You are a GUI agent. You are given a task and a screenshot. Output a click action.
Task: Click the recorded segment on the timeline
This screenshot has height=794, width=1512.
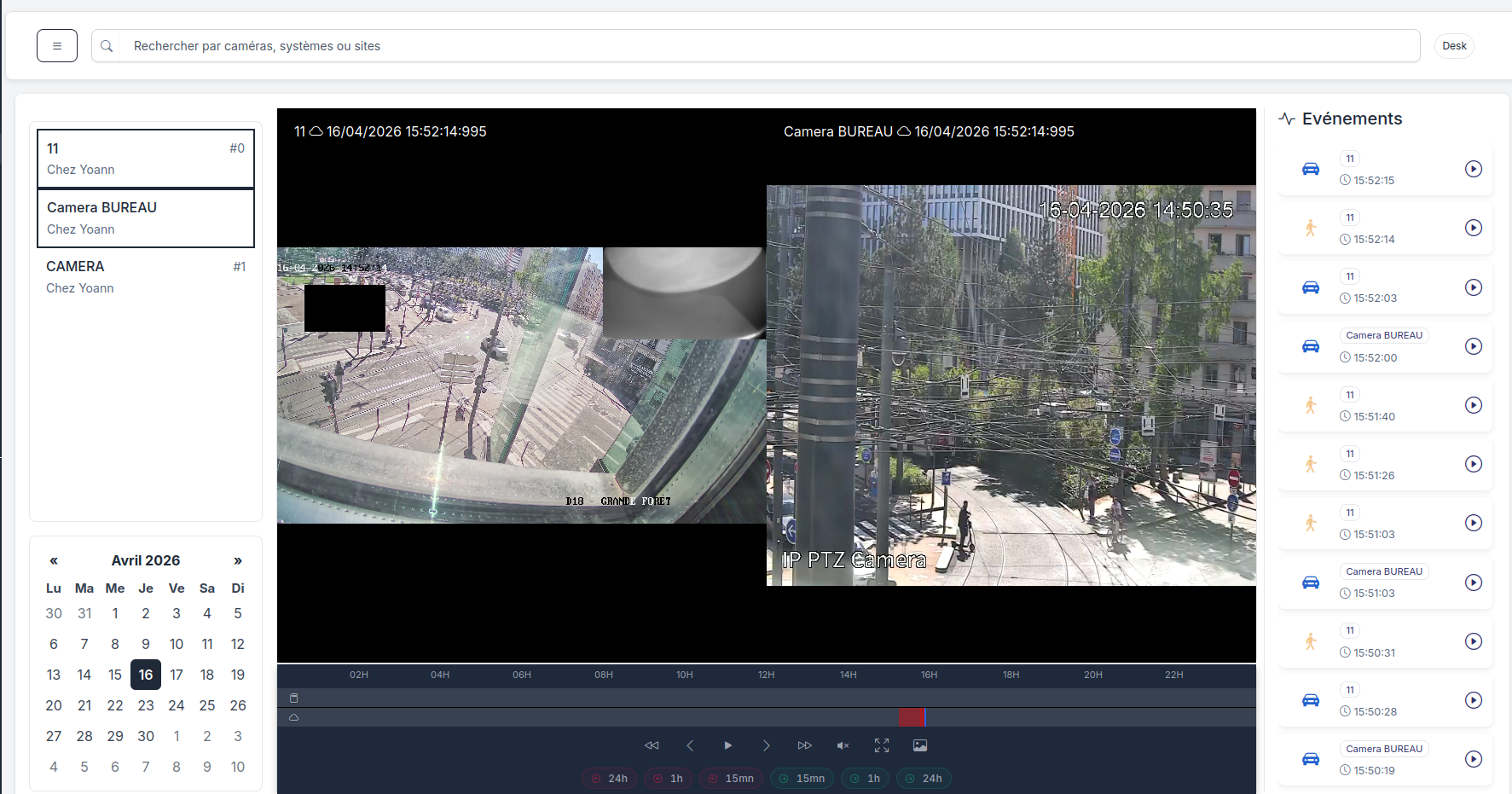coord(911,717)
